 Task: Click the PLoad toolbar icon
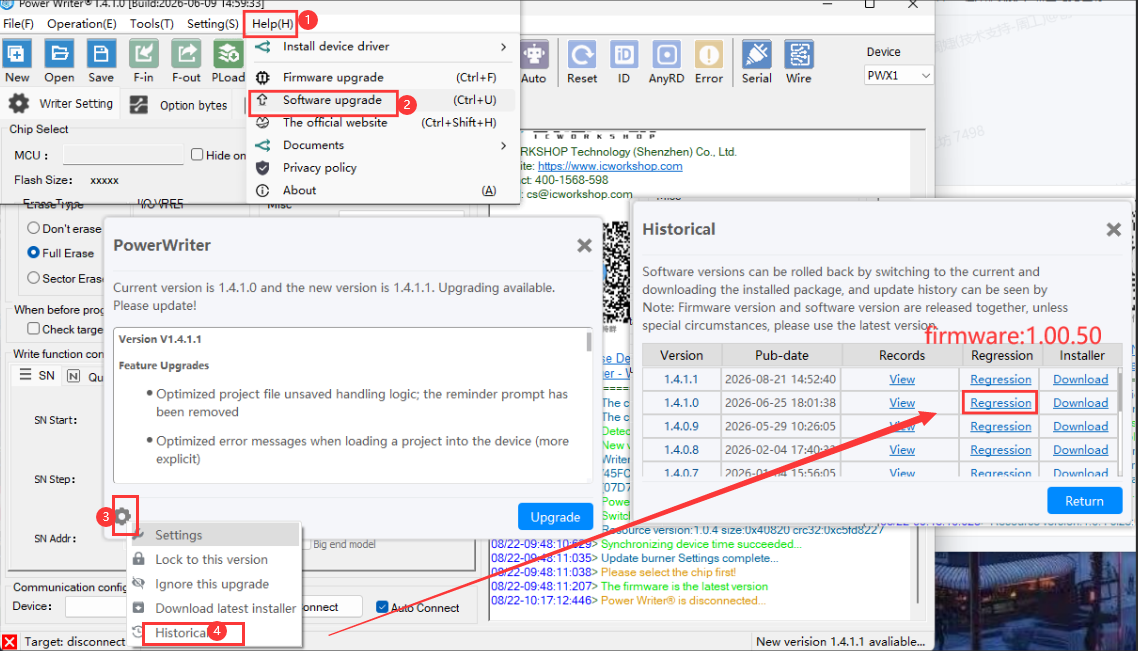[228, 54]
